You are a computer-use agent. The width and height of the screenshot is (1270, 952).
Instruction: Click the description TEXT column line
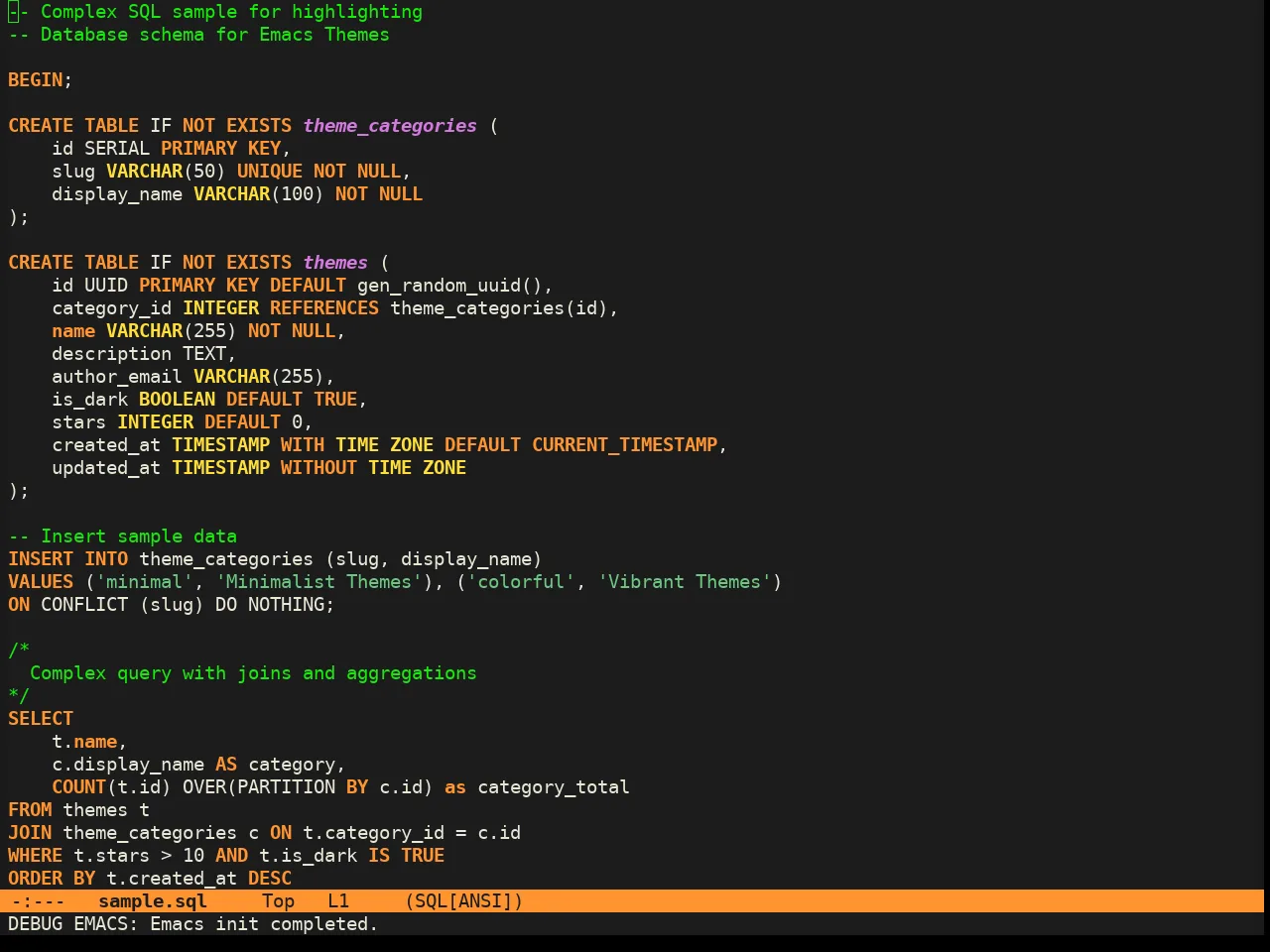tap(144, 354)
